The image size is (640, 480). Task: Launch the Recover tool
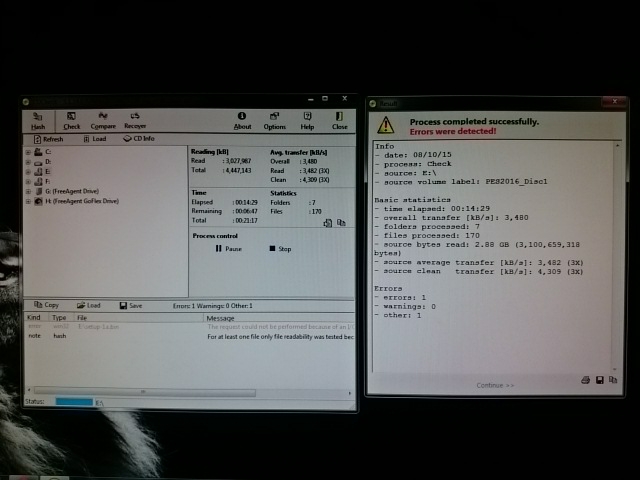pos(135,120)
